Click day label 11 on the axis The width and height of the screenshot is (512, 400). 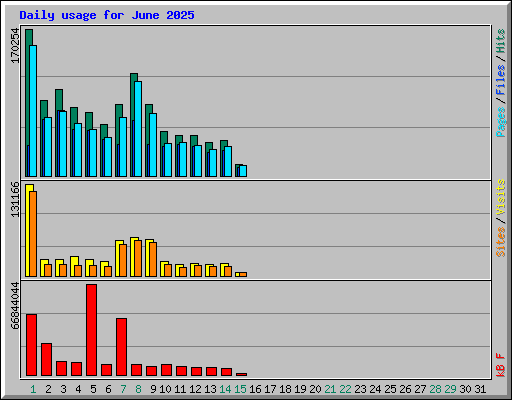point(180,389)
